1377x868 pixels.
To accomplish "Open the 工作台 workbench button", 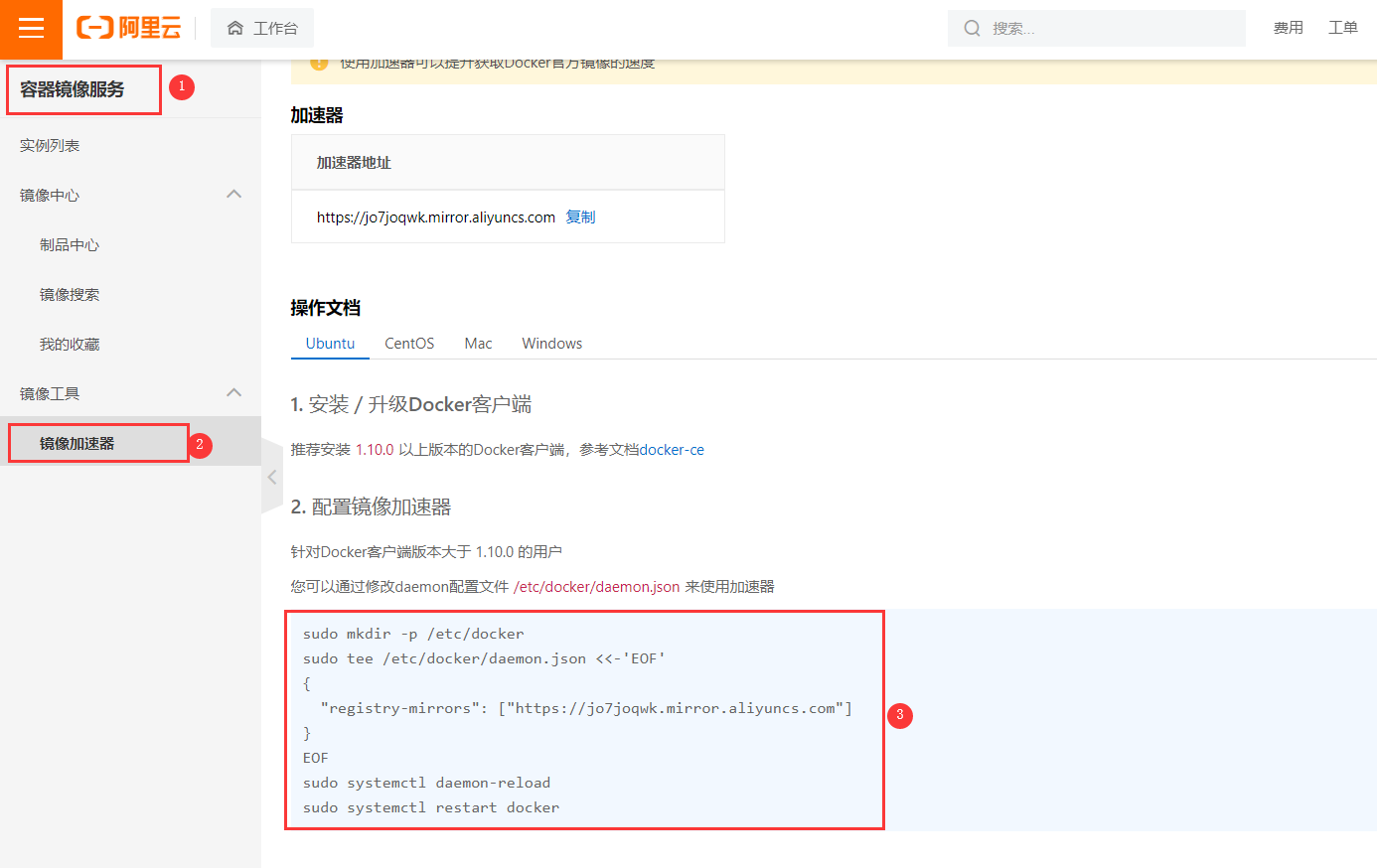I will click(262, 28).
